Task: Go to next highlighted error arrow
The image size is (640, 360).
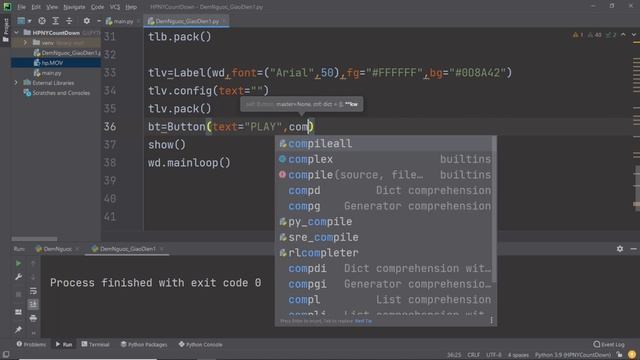Action: (x=634, y=35)
